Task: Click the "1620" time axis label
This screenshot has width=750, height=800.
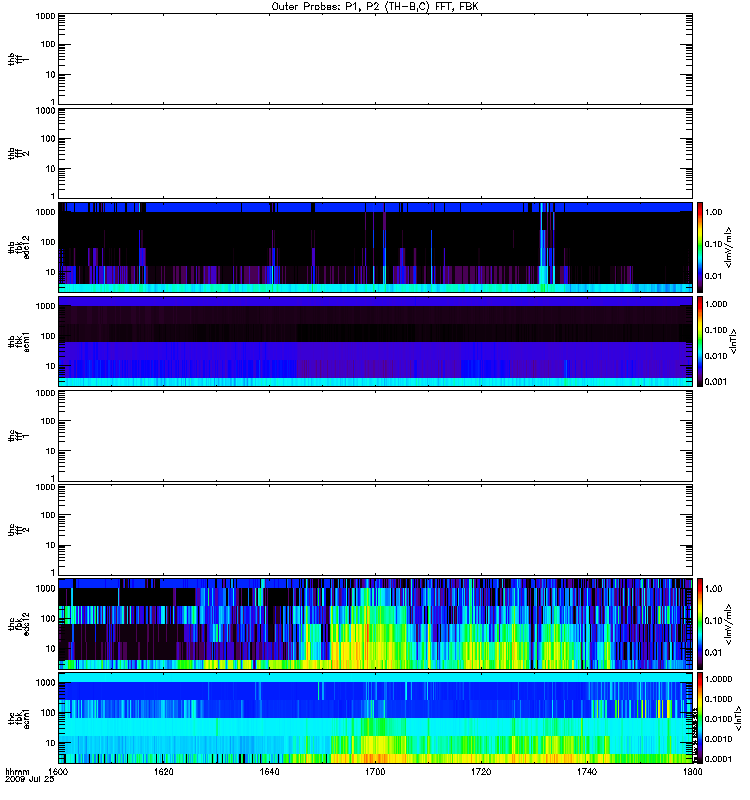Action: (164, 772)
